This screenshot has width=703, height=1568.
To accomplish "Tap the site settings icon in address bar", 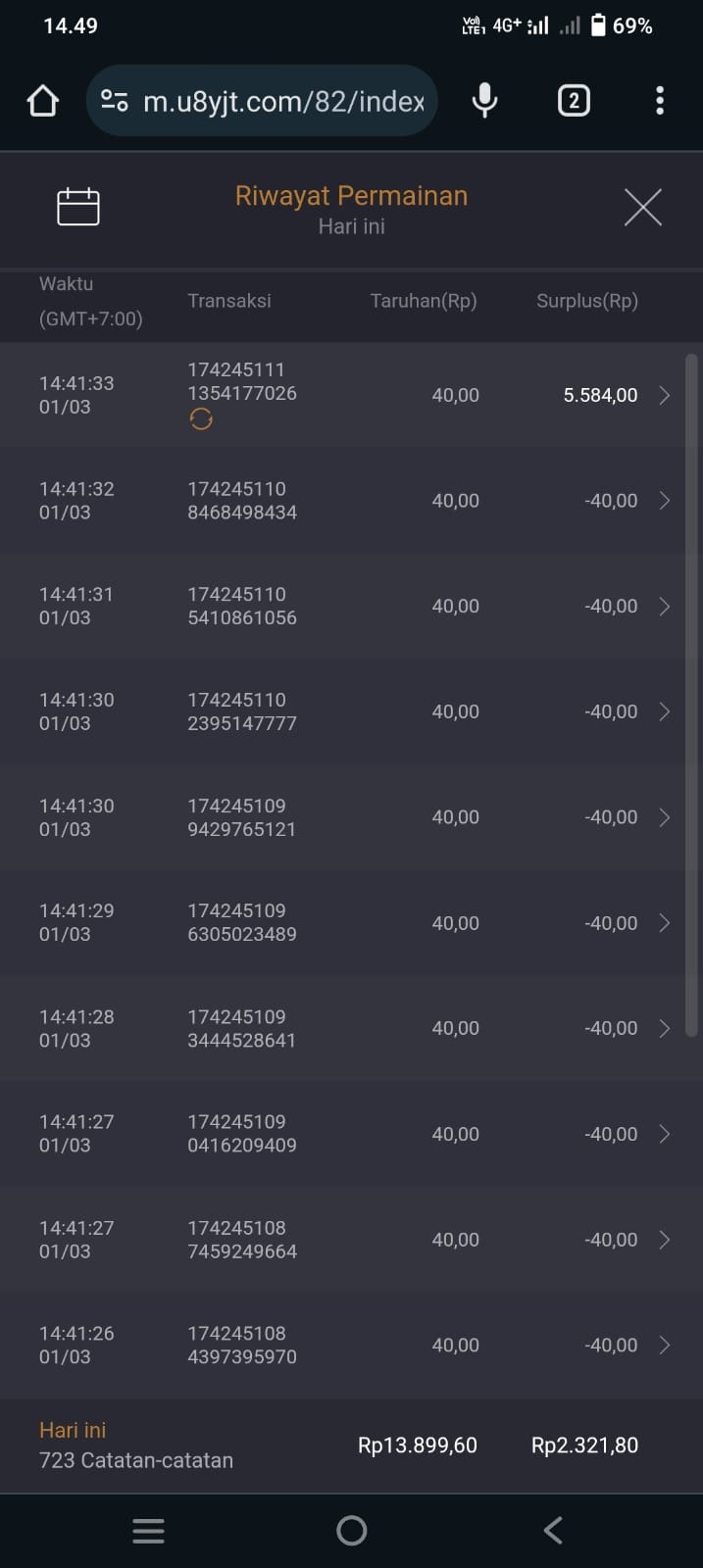I will 115,101.
